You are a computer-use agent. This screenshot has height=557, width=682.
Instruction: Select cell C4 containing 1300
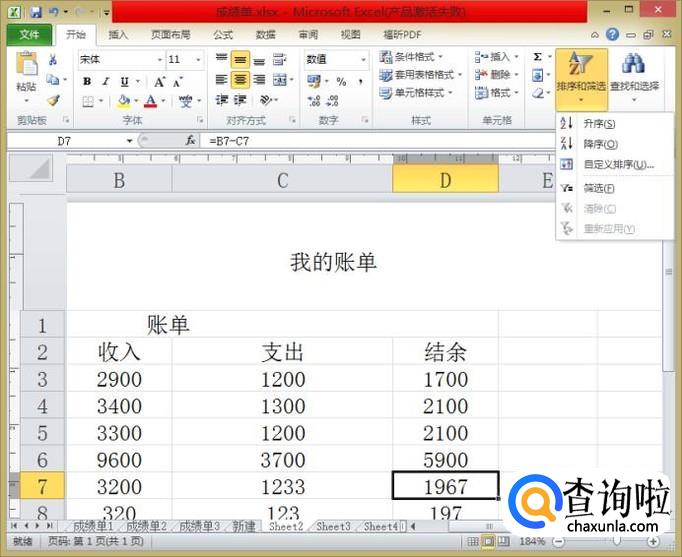point(282,406)
